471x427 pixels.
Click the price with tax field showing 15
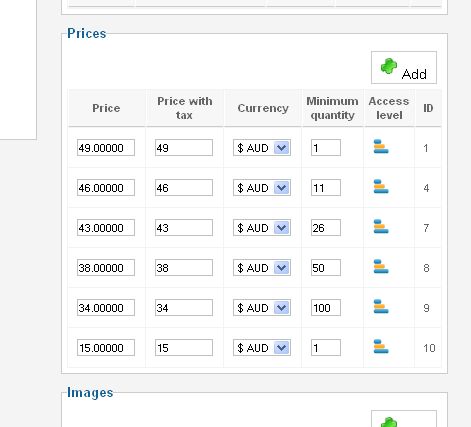pyautogui.click(x=184, y=348)
